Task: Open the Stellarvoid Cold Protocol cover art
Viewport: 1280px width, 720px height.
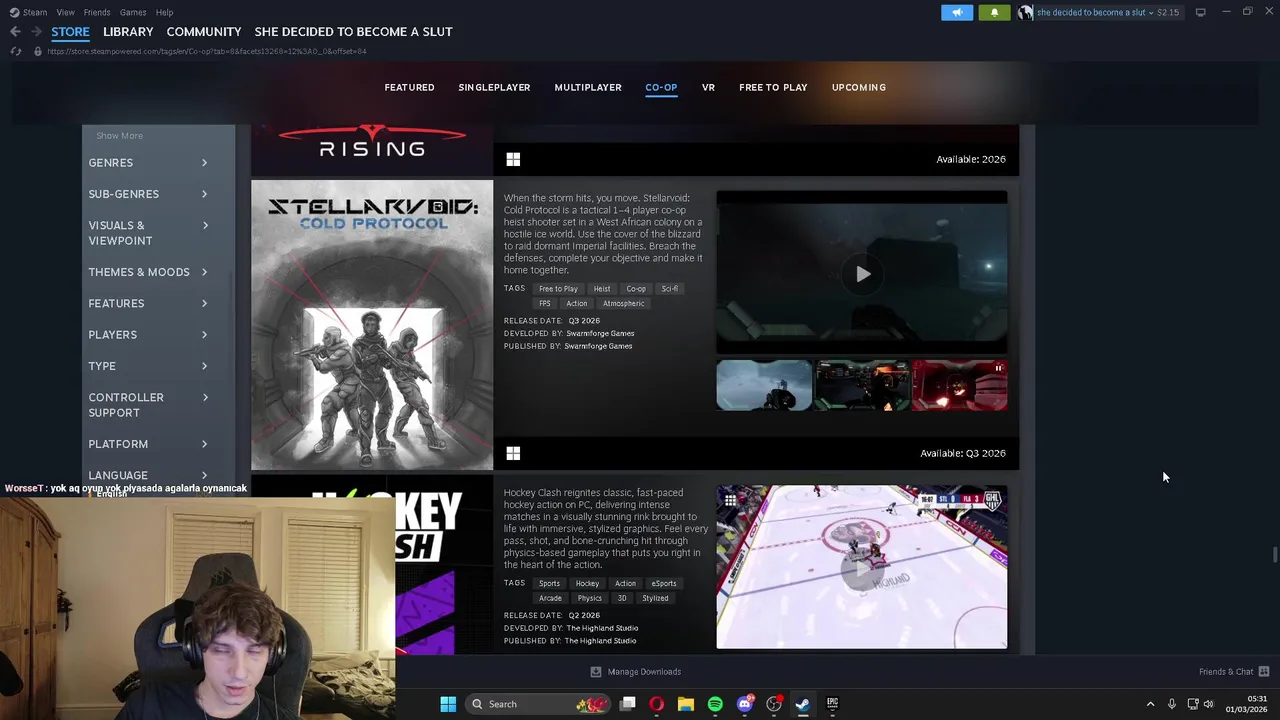Action: [372, 325]
